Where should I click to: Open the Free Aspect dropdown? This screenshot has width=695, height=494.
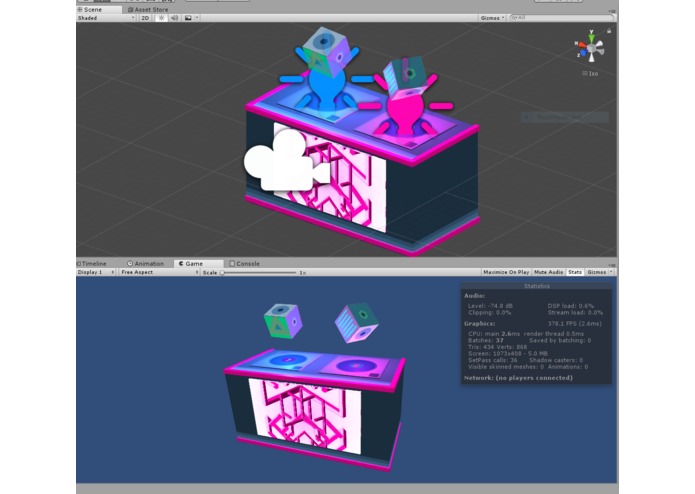tap(160, 272)
